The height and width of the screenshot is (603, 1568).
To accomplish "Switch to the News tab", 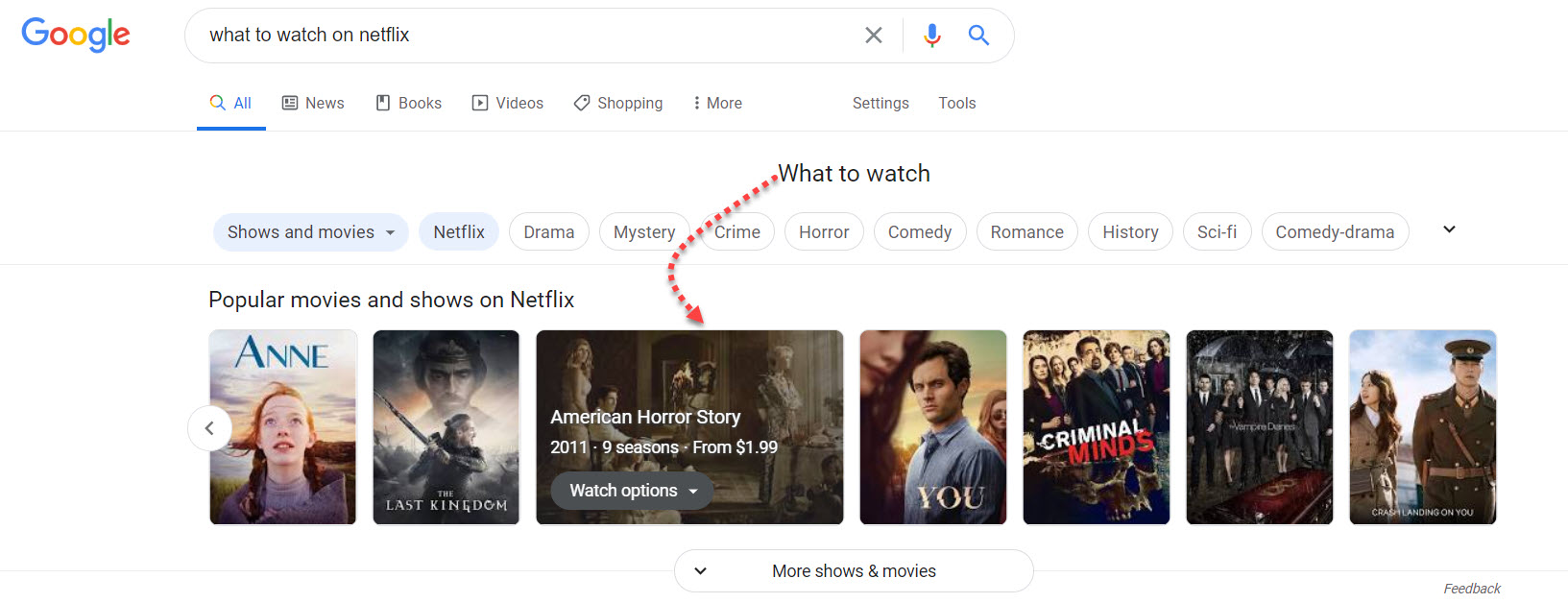I will (x=313, y=103).
